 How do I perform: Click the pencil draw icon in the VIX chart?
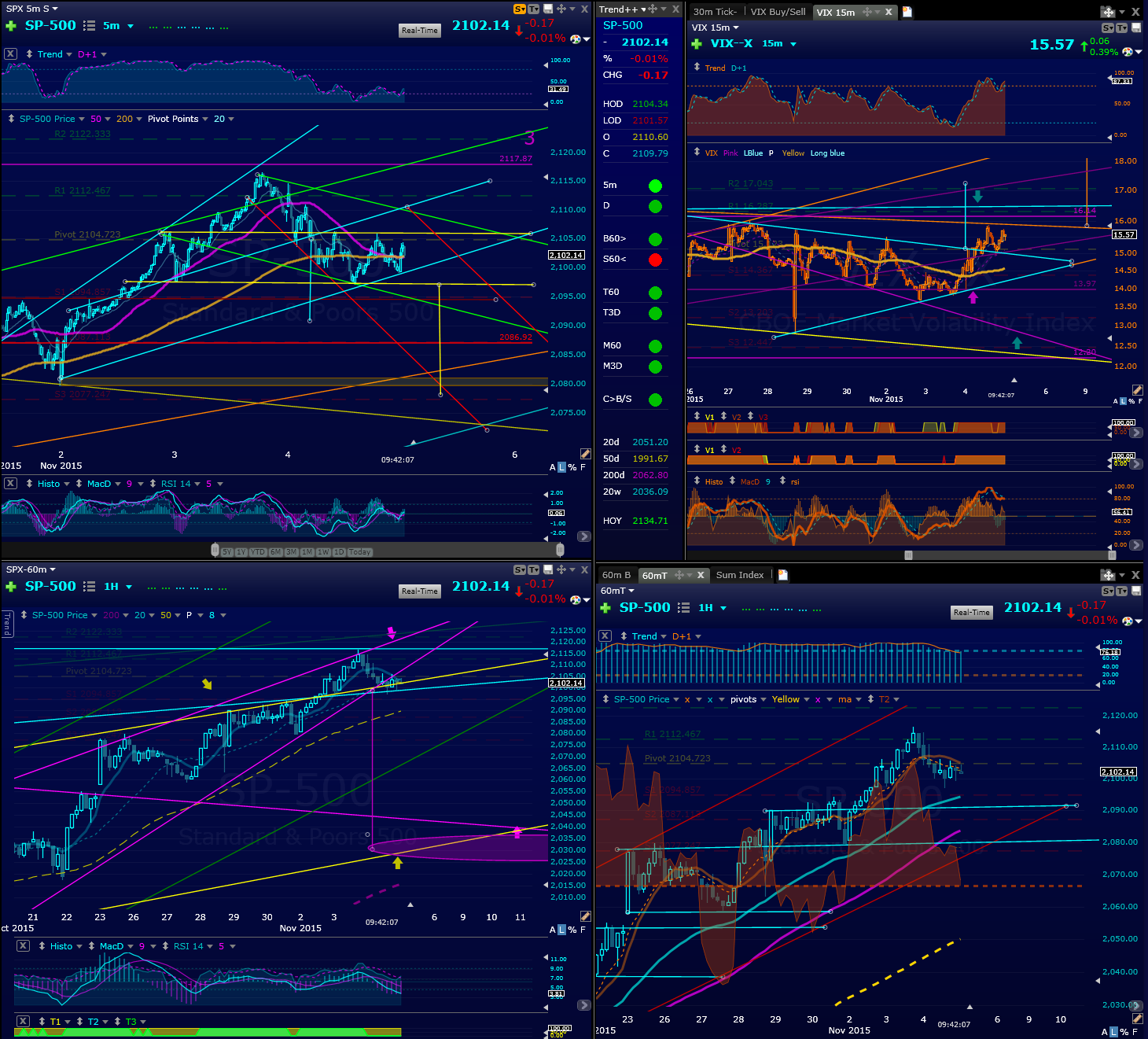coord(1137,390)
